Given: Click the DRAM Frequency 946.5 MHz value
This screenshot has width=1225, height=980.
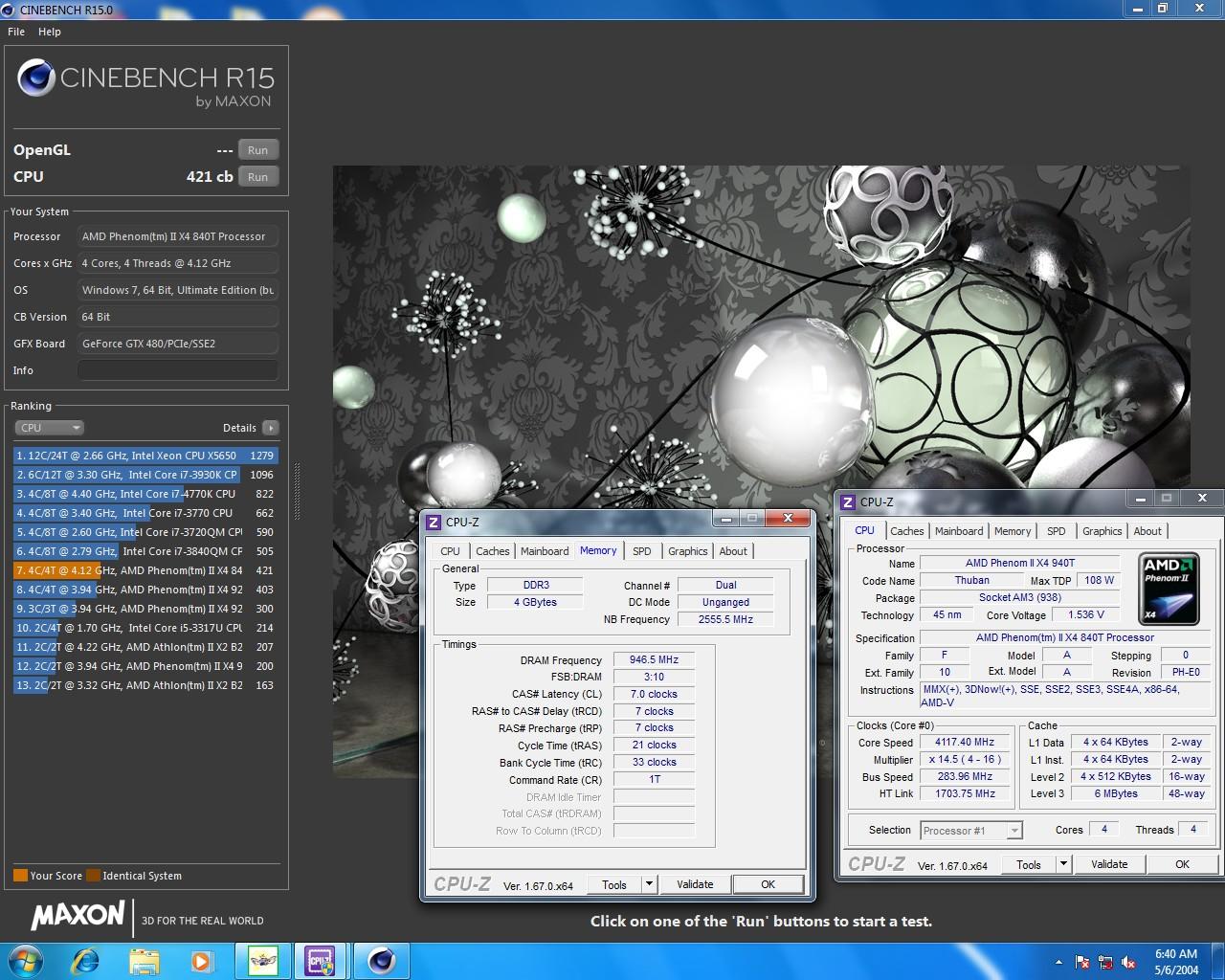Looking at the screenshot, I should [654, 659].
